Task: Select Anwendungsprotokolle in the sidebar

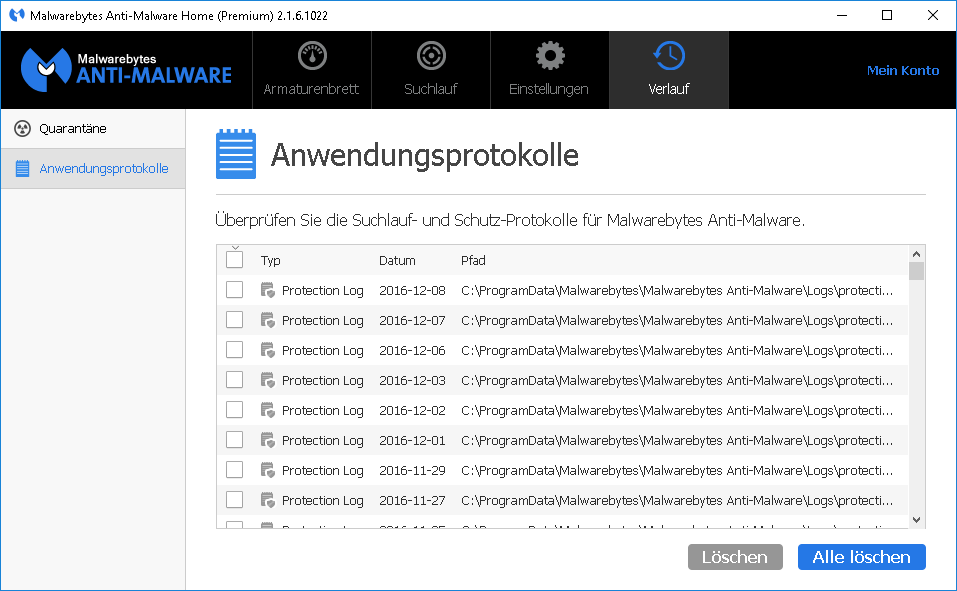Action: coord(93,169)
